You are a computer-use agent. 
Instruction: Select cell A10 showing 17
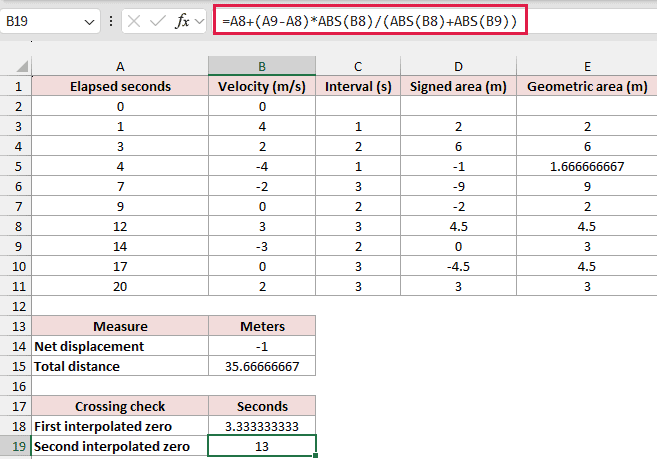pyautogui.click(x=120, y=266)
